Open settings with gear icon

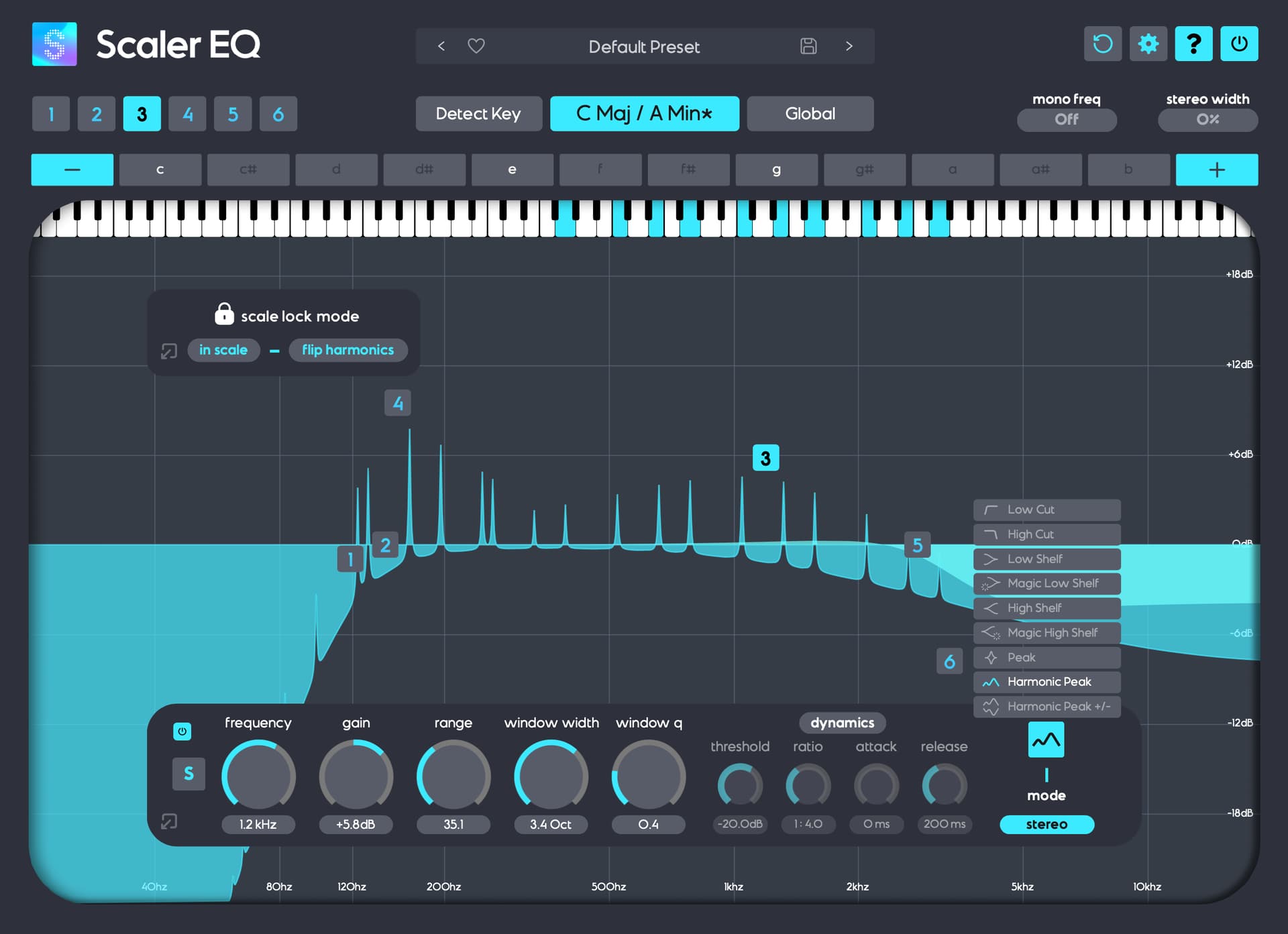[x=1148, y=44]
